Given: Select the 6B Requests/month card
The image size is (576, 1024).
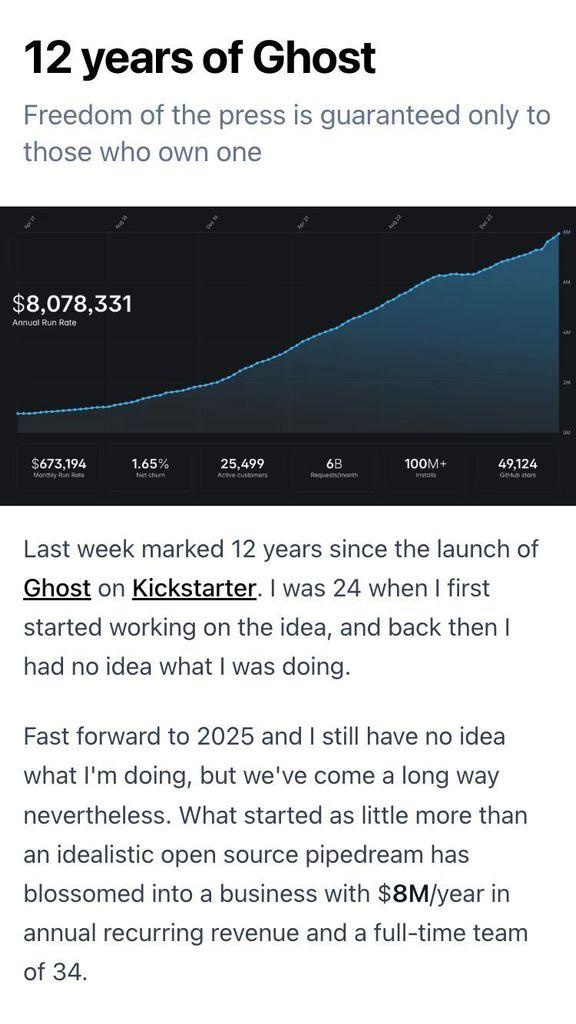Looking at the screenshot, I should click(x=334, y=468).
